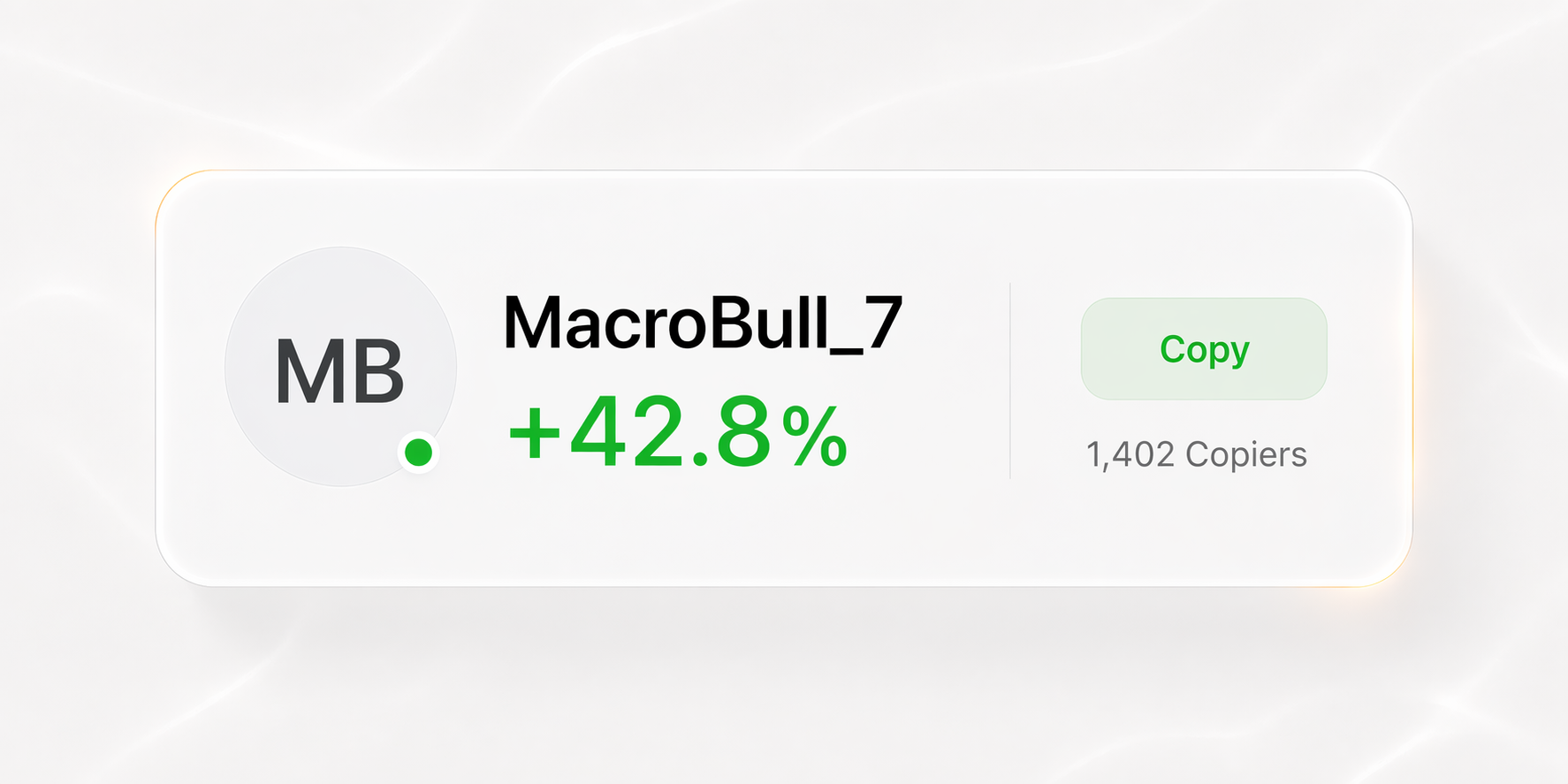
Task: Click the green online status dot
Action: (418, 453)
